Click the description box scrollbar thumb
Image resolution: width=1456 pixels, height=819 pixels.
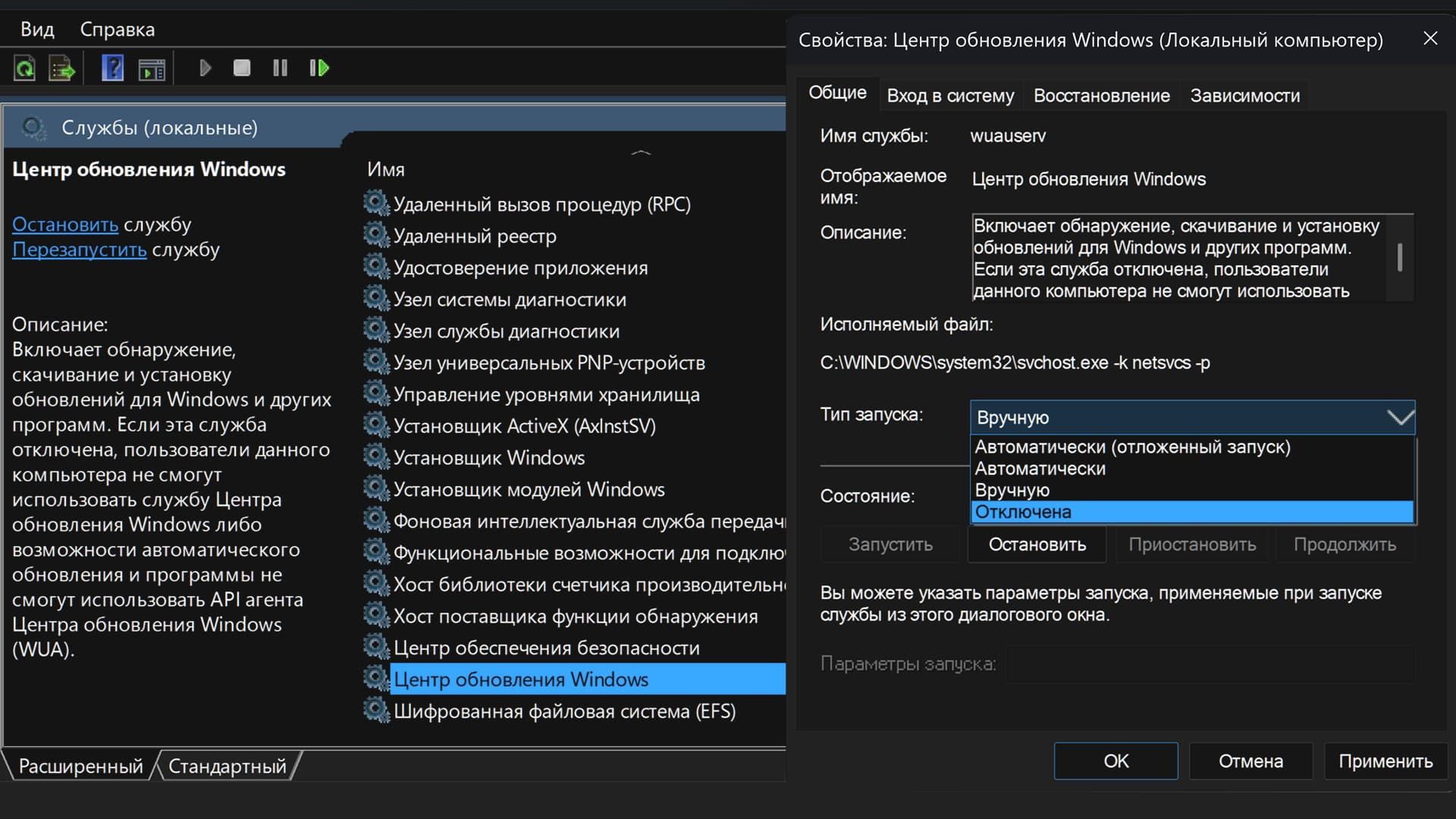(1400, 257)
